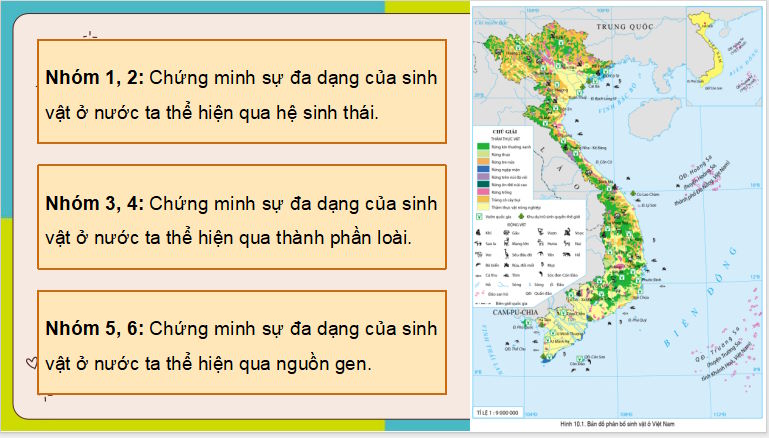The height and width of the screenshot is (438, 769).
Task: Click the 'Mực' squid legend icon
Action: tap(542, 264)
